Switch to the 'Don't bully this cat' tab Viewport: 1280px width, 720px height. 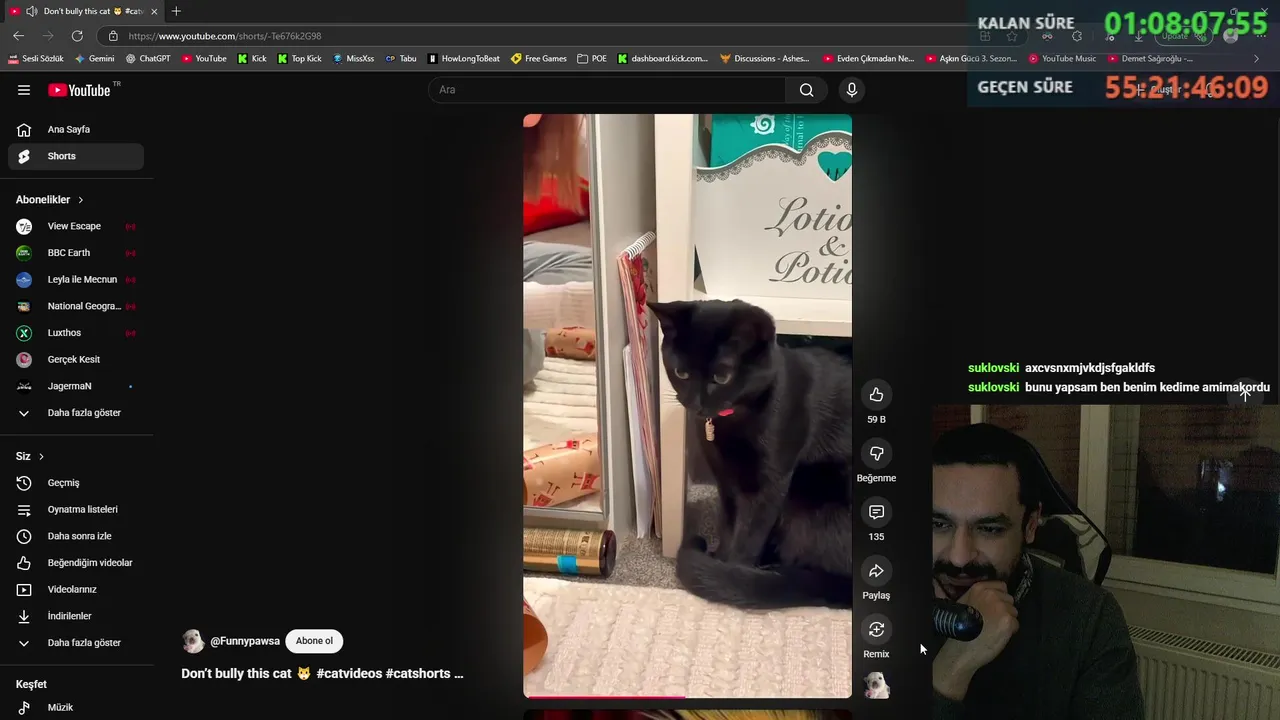(84, 11)
